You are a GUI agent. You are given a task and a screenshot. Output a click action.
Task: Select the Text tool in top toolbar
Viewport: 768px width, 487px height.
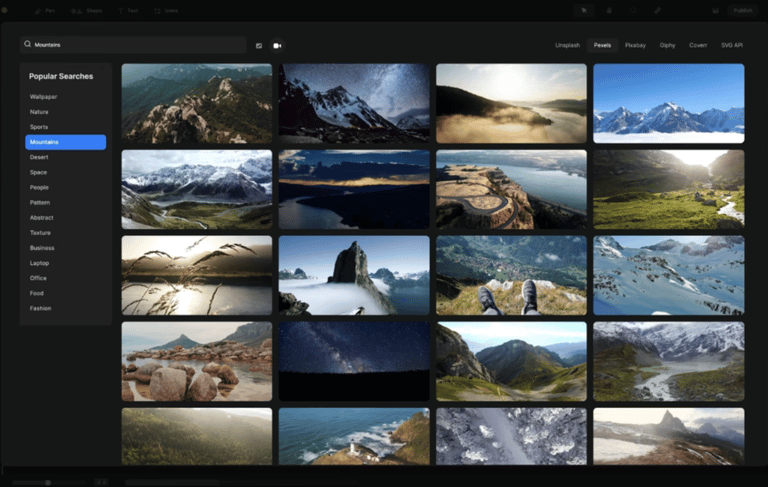128,10
